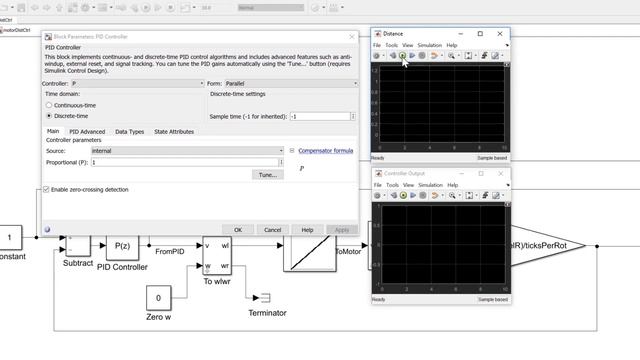Click the Tune... button

[x=268, y=175]
